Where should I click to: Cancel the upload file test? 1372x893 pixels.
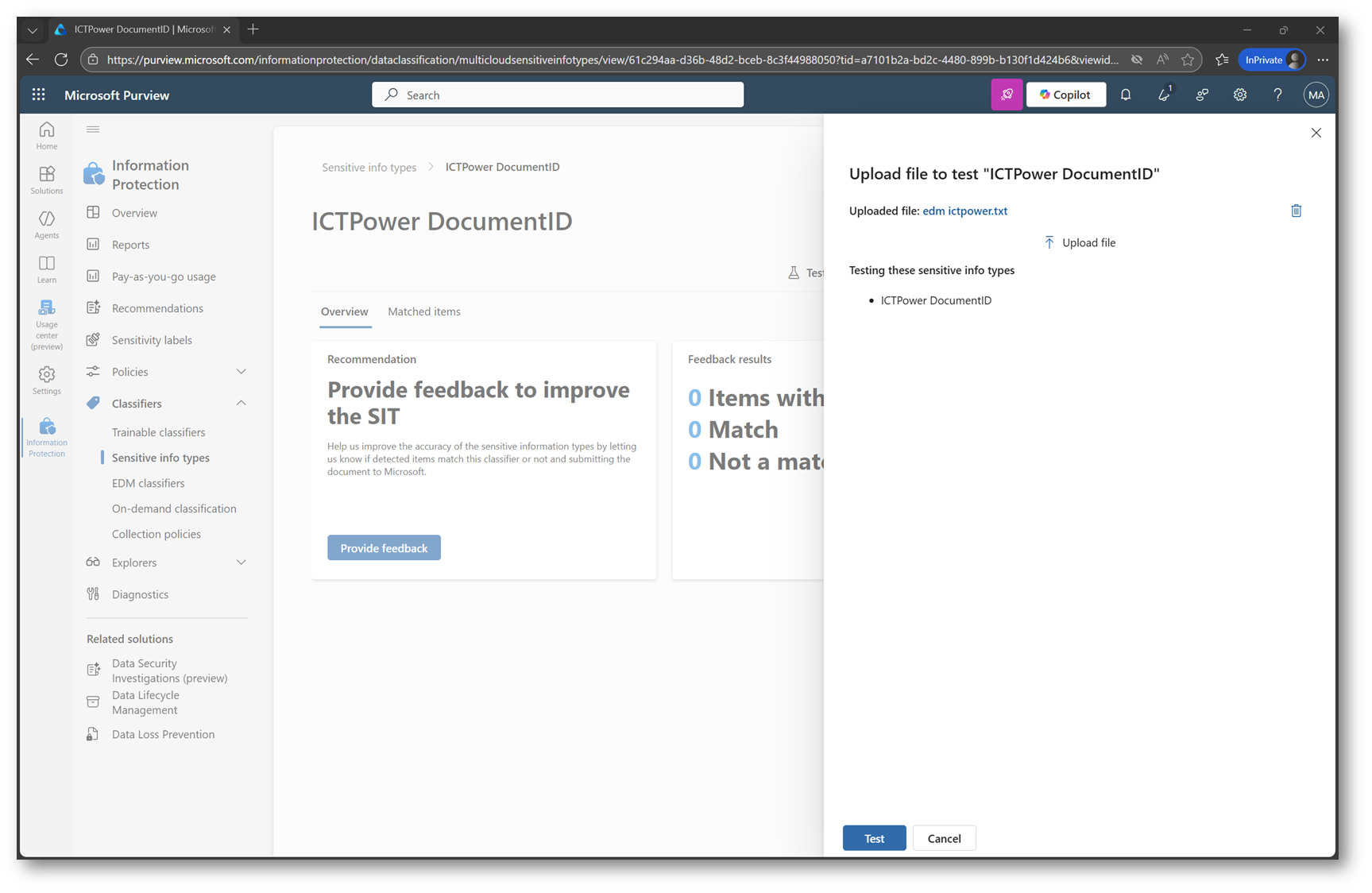click(x=944, y=838)
